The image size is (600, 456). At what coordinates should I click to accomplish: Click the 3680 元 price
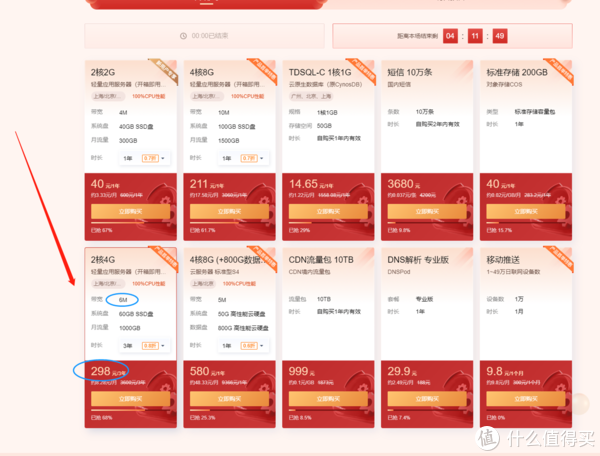point(404,184)
